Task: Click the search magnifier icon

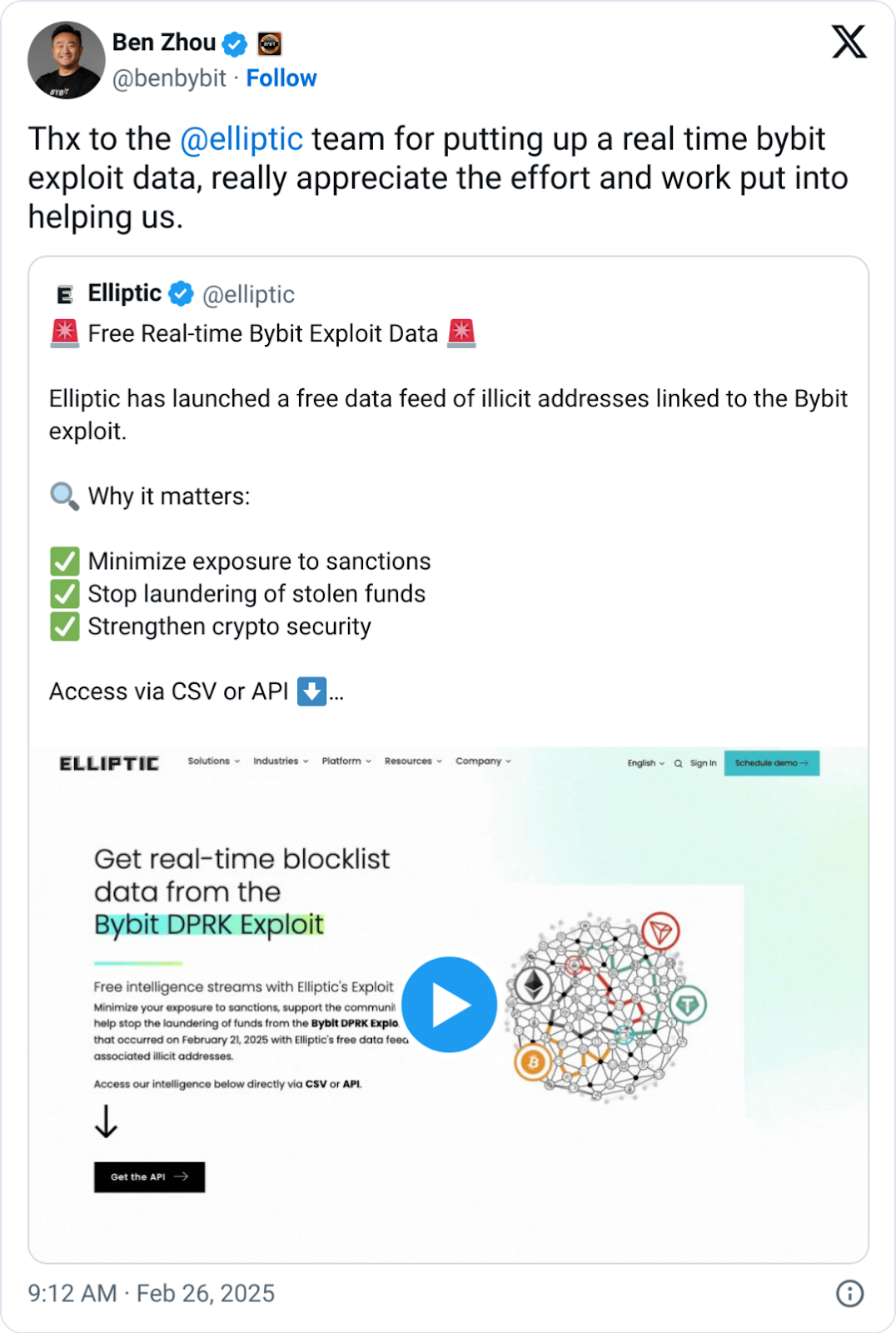Action: 679,763
